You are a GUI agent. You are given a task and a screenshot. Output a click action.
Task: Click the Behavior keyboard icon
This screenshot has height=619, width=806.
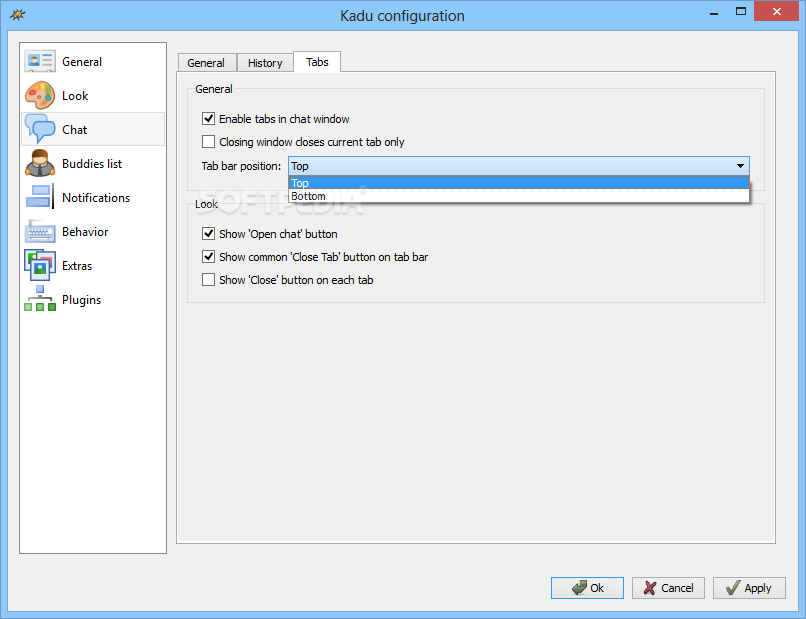pyautogui.click(x=40, y=231)
